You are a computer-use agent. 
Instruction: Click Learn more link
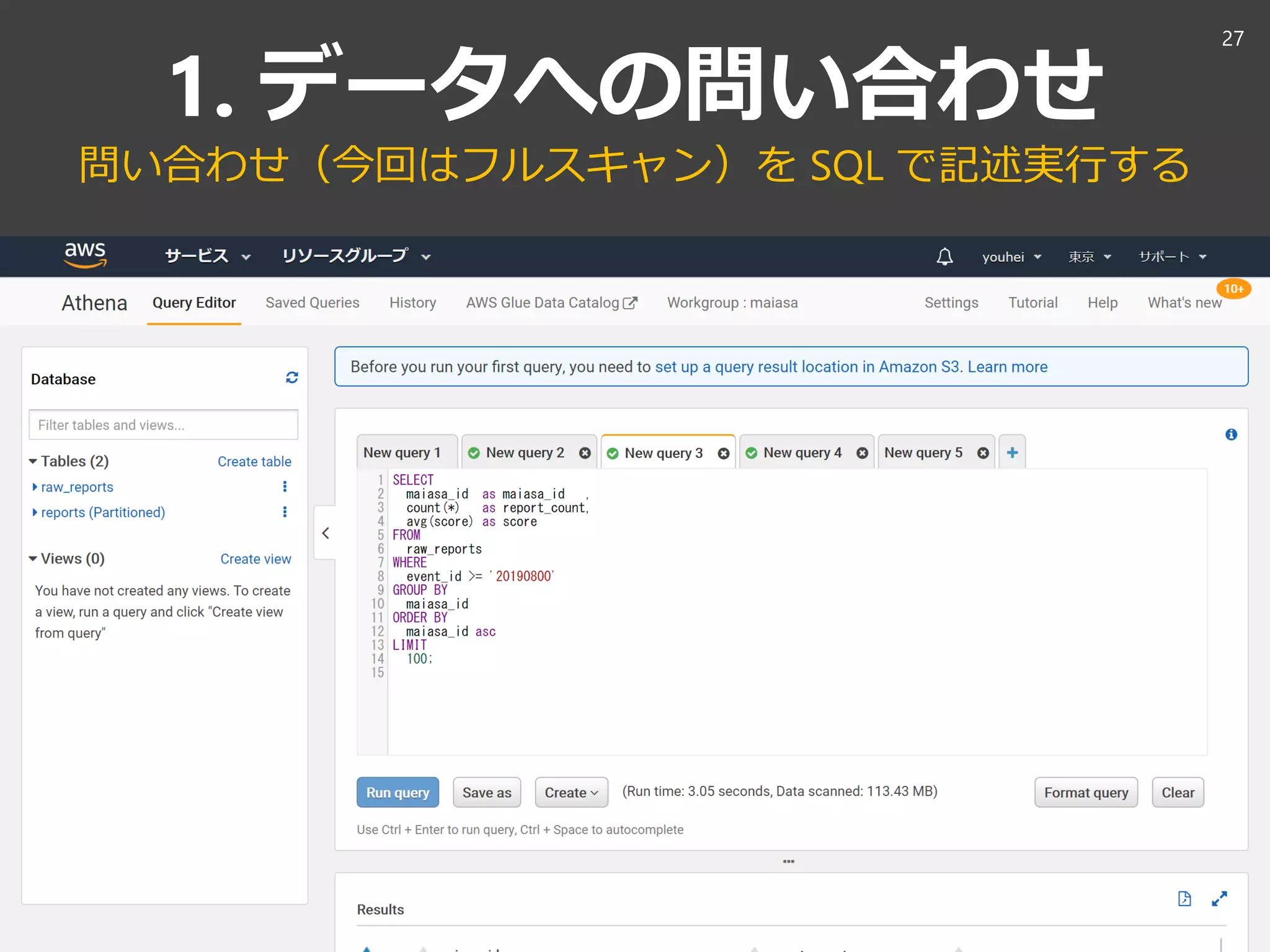1008,367
